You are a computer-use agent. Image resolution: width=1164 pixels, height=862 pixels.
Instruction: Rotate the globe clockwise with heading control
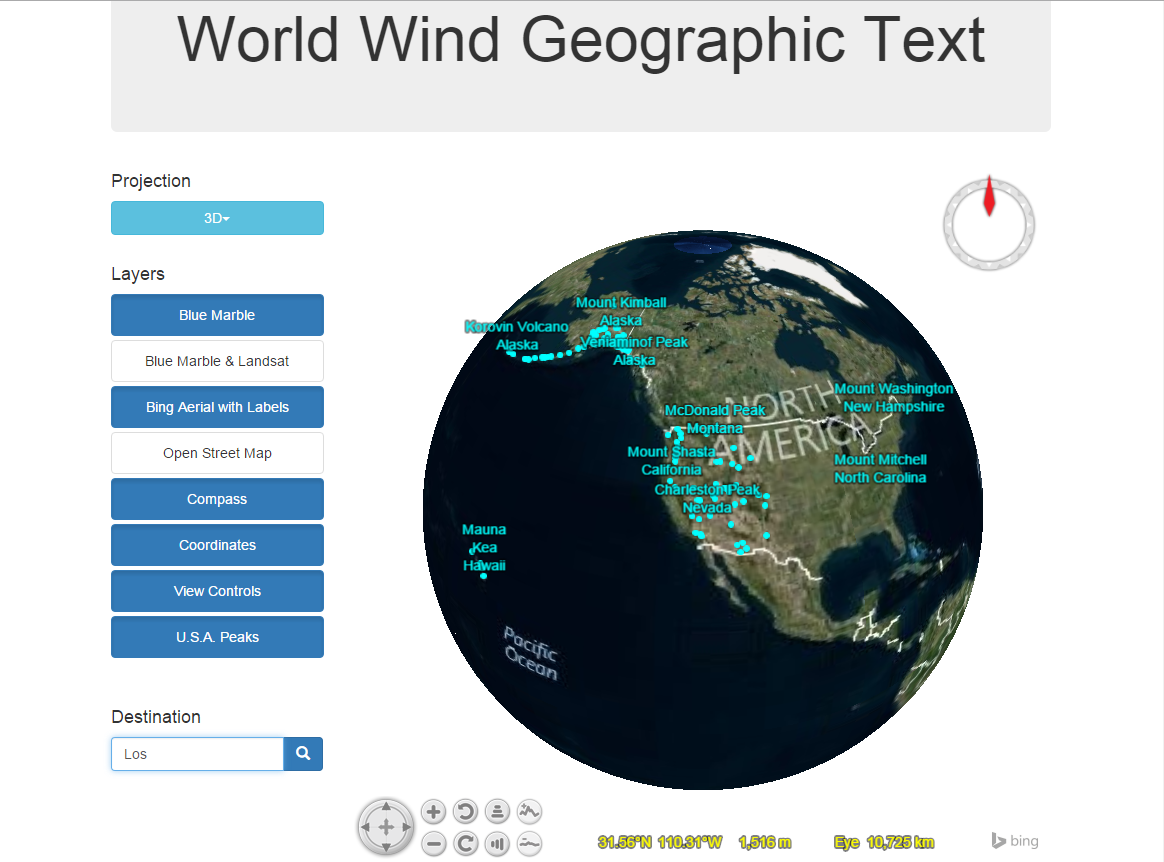pyautogui.click(x=465, y=844)
